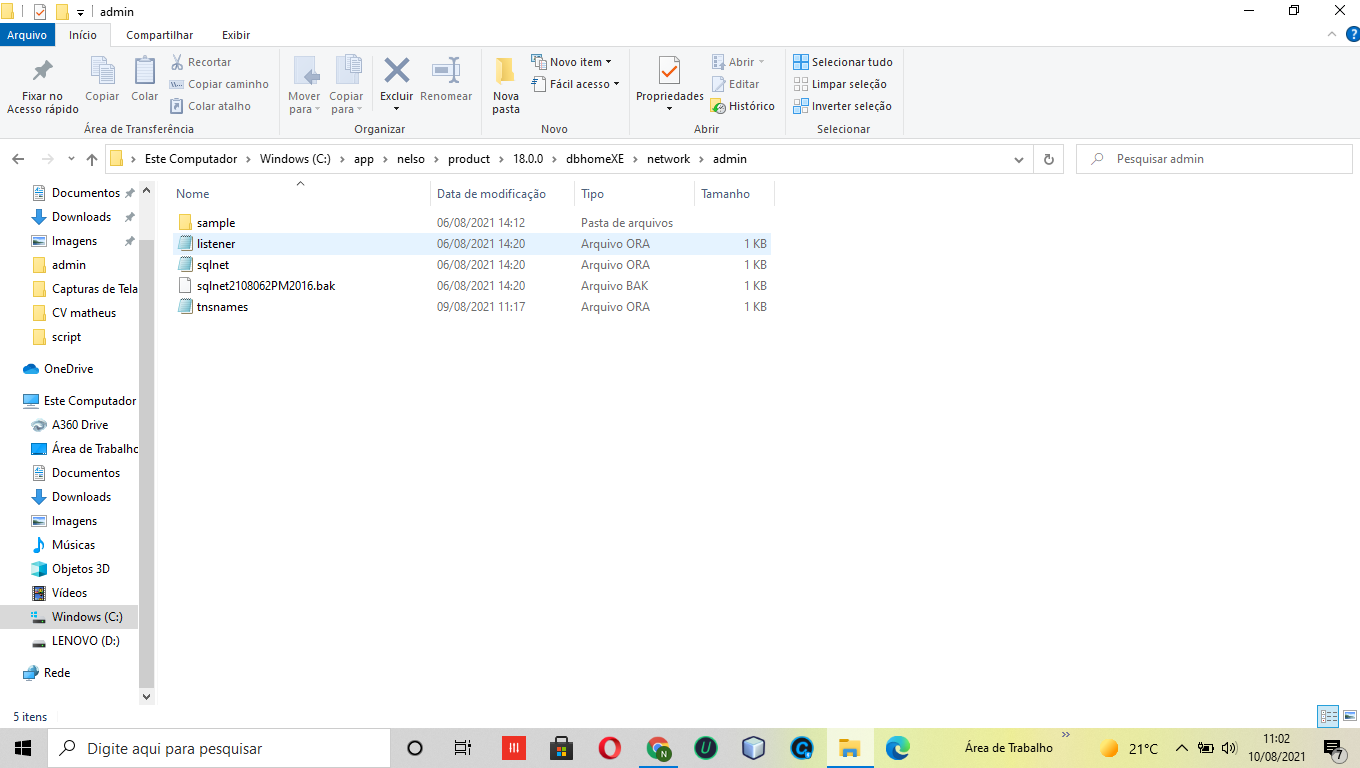
Task: Sort by Nome column header
Action: click(x=193, y=194)
